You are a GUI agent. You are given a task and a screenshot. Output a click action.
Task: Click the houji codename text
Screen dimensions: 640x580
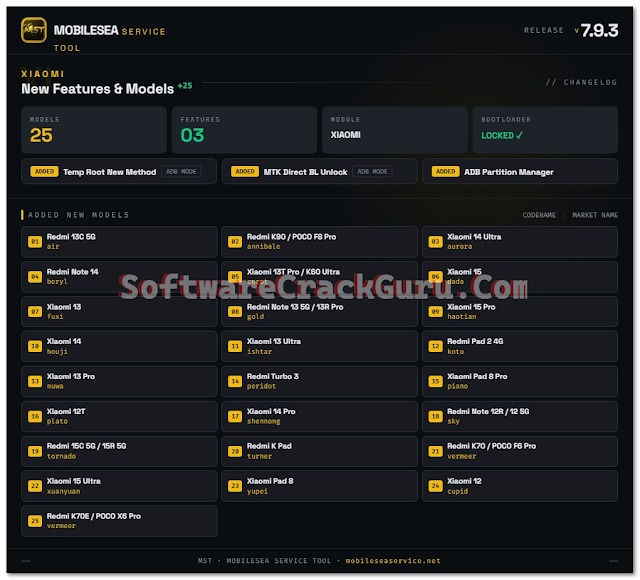(57, 351)
